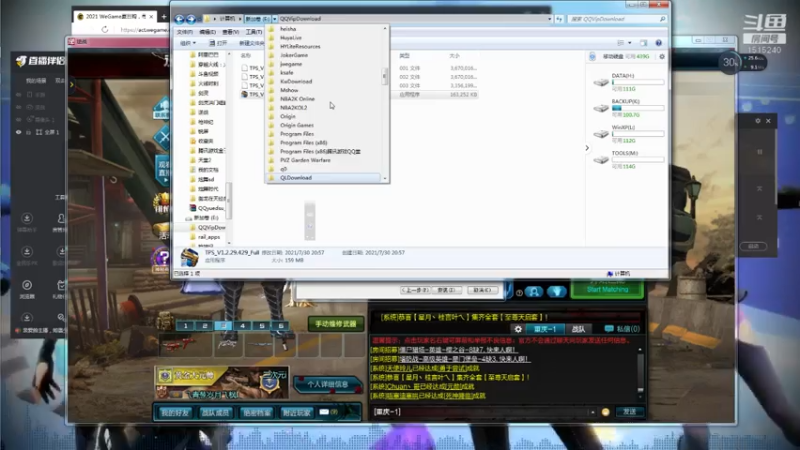The image size is (800, 450).
Task: Open the 工具(T) menu
Action: click(x=254, y=32)
